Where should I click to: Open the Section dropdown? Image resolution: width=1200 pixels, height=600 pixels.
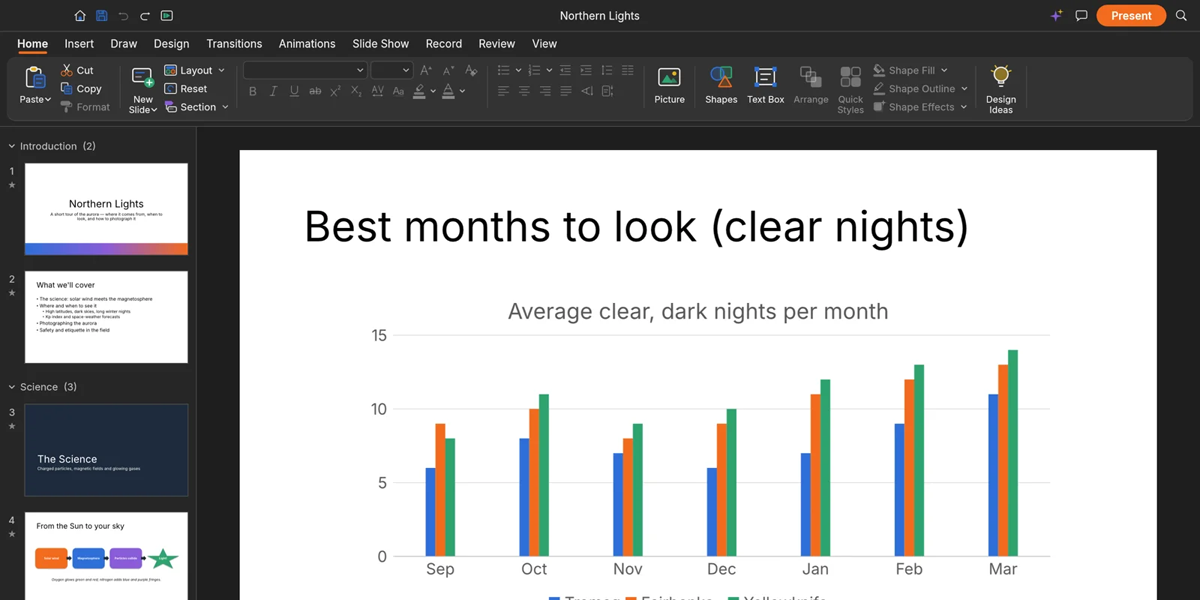pyautogui.click(x=197, y=107)
